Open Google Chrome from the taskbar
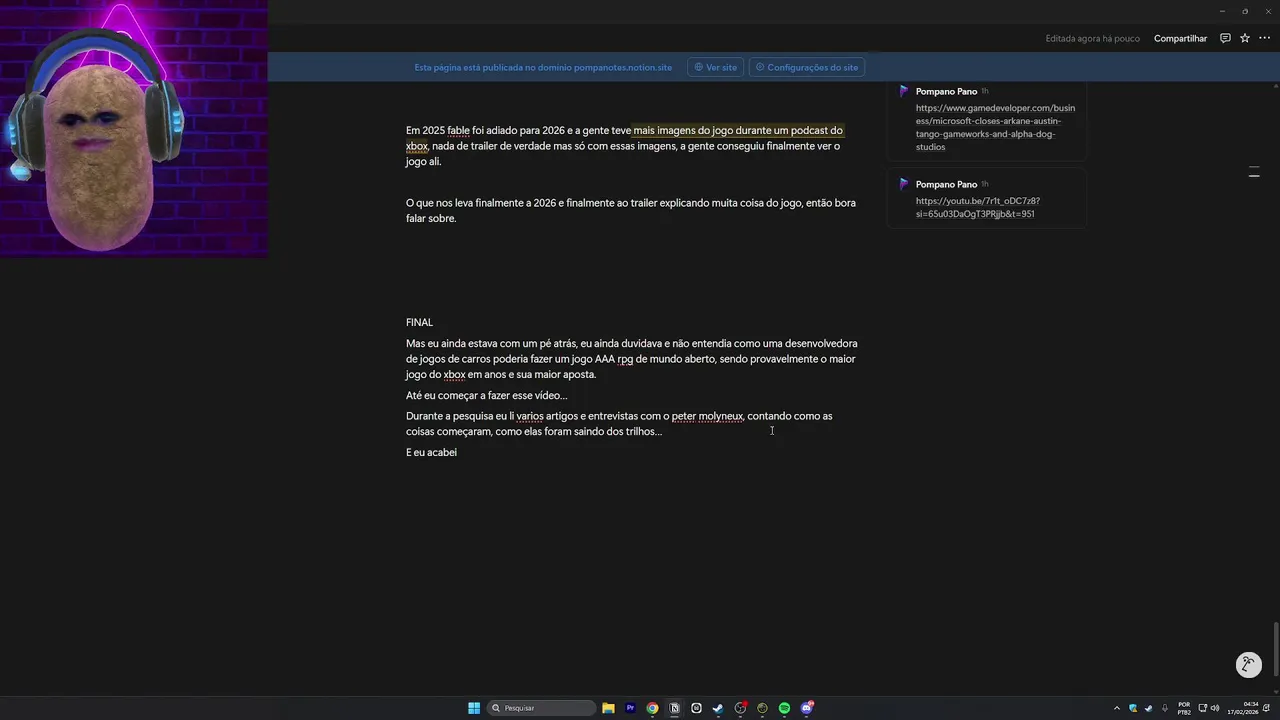 pos(652,708)
